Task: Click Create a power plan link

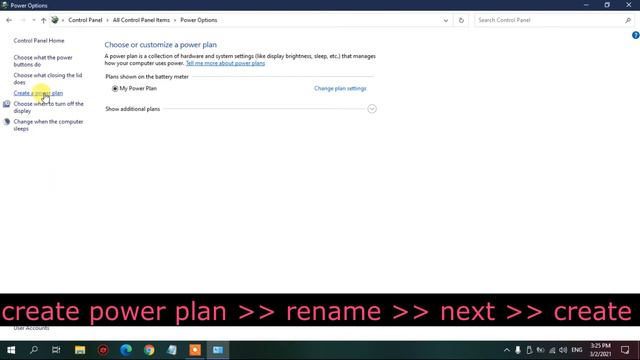Action: (38, 93)
